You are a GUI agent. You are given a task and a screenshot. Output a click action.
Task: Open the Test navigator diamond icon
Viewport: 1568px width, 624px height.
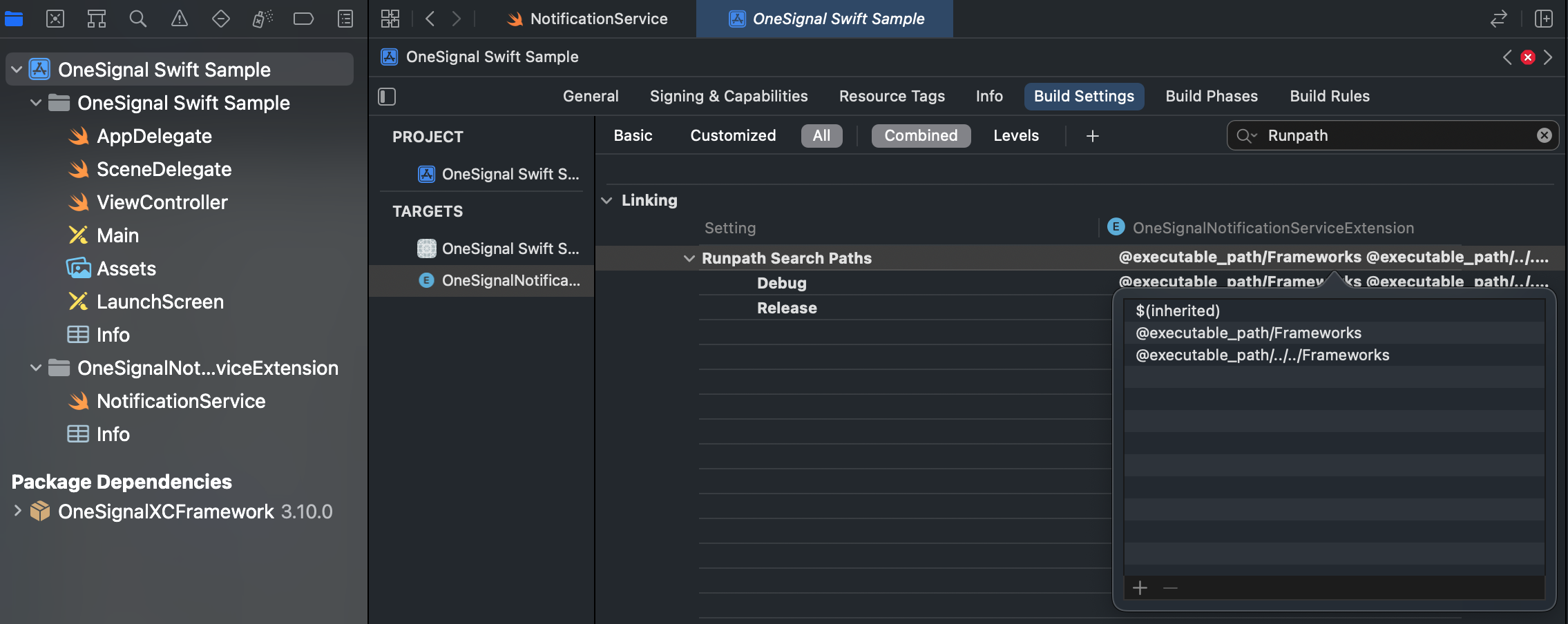tap(221, 19)
